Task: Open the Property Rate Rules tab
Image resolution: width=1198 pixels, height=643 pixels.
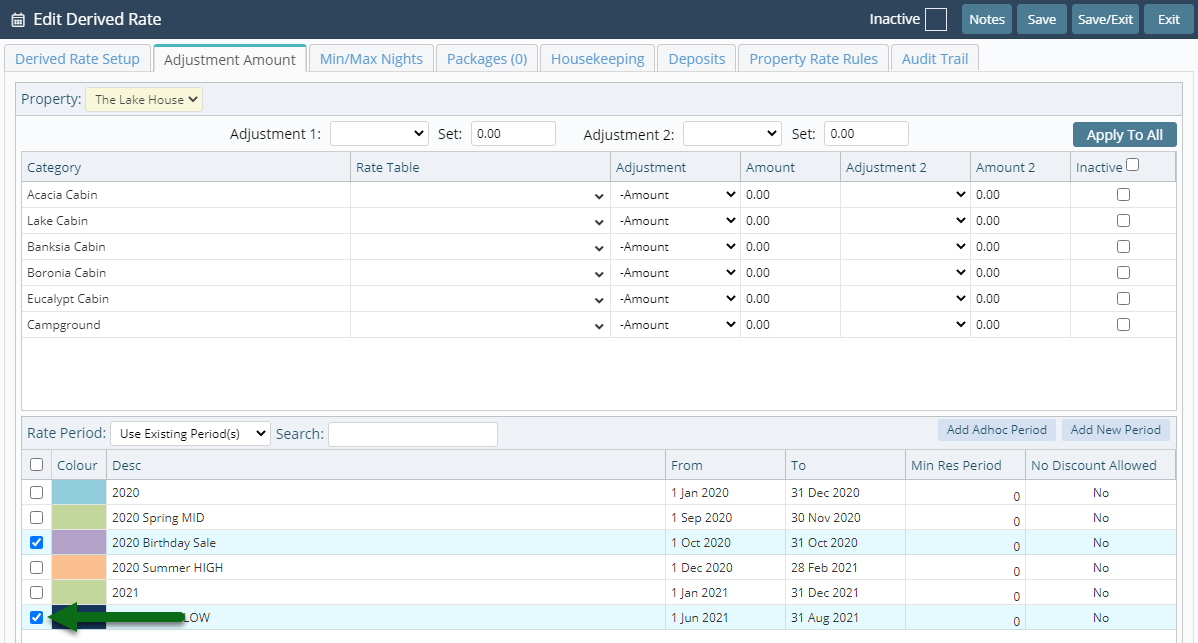Action: point(813,59)
